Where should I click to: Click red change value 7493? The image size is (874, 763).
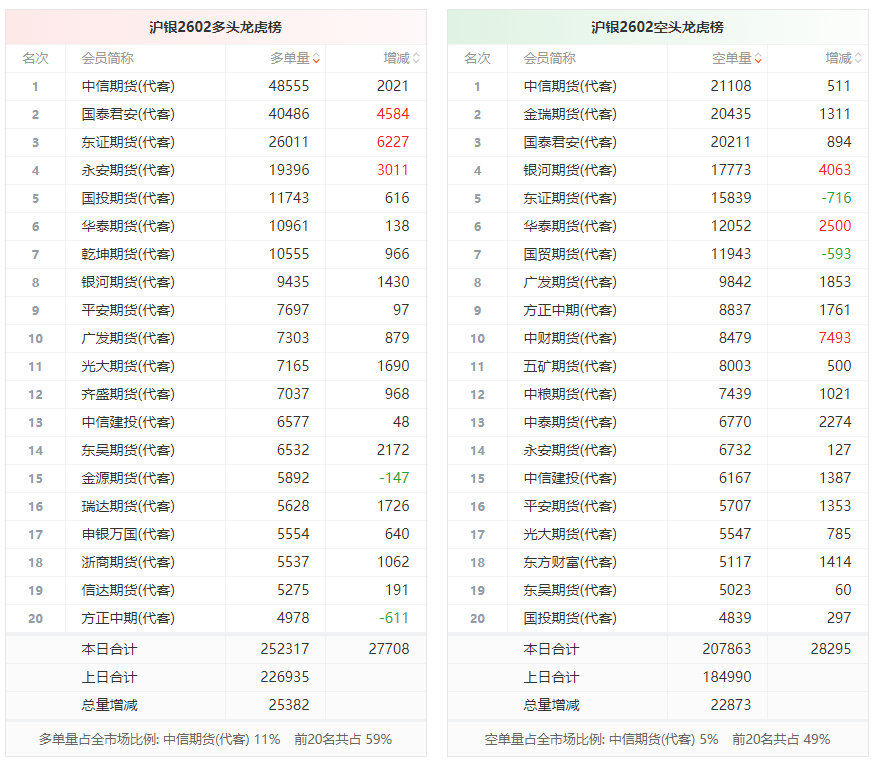pos(835,338)
